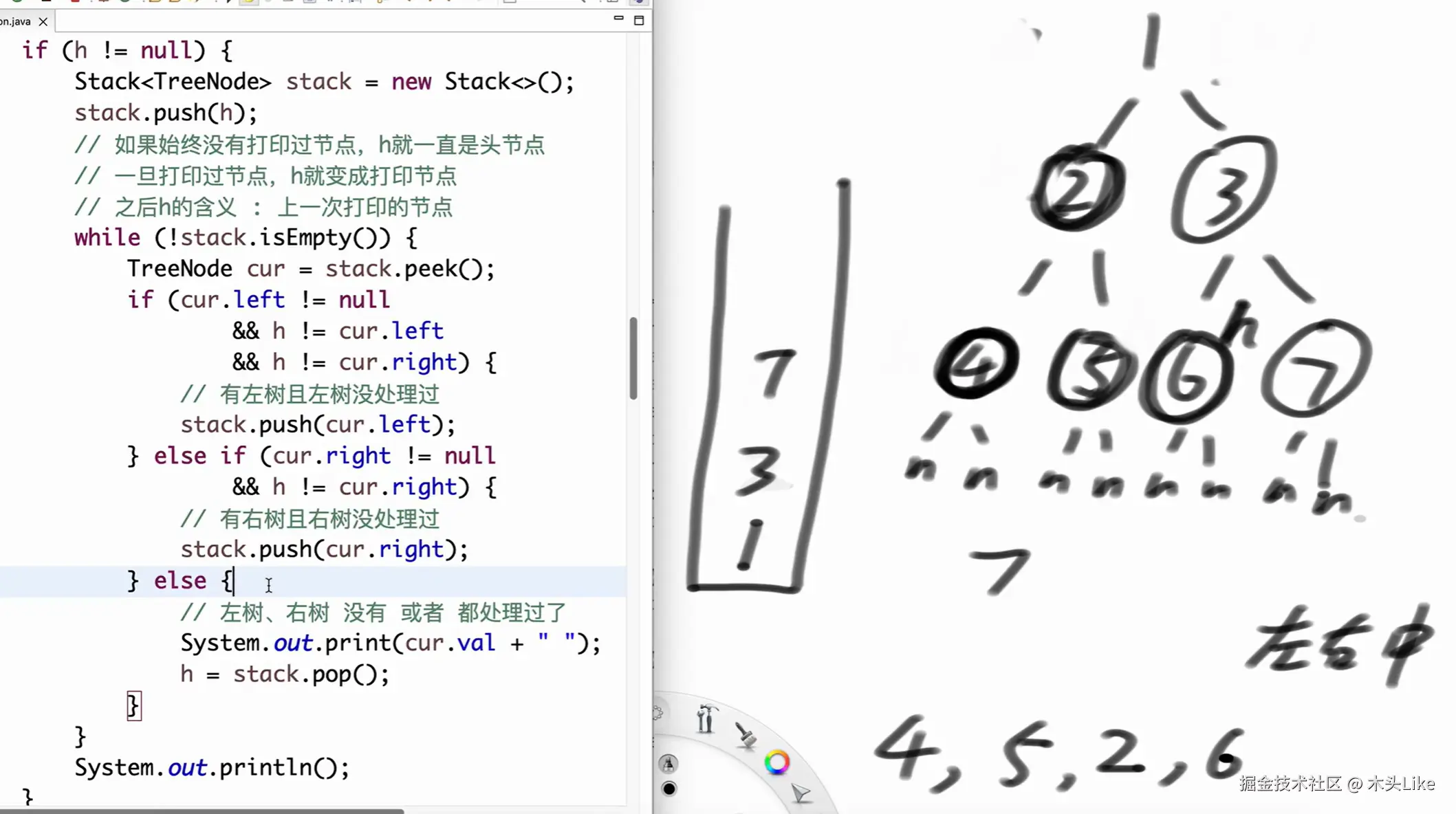Expand the dropdown arrow next to the Run button
The width and height of the screenshot is (1456, 814).
(144, 3)
